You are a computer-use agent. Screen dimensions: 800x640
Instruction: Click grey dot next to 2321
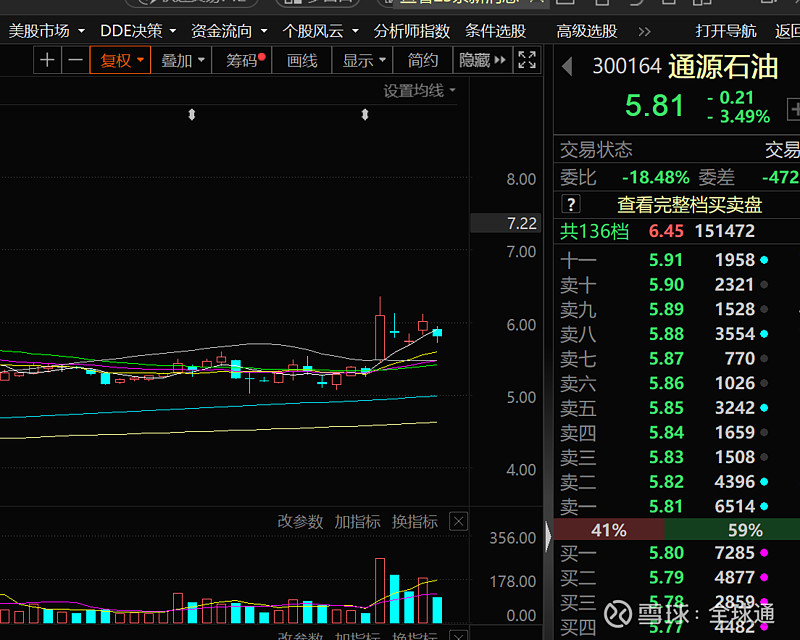pos(764,284)
